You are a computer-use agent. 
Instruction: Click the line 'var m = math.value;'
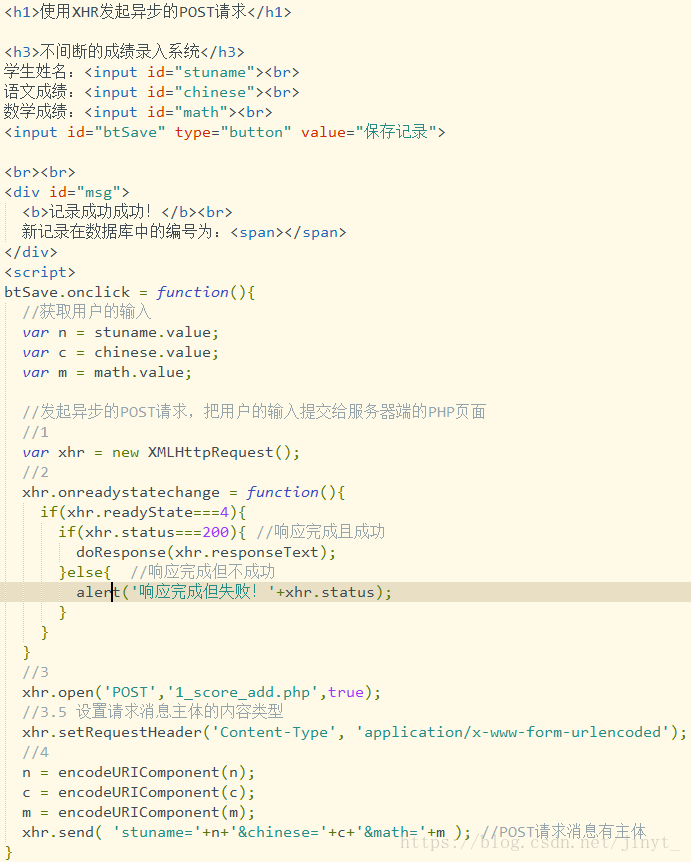[107, 372]
